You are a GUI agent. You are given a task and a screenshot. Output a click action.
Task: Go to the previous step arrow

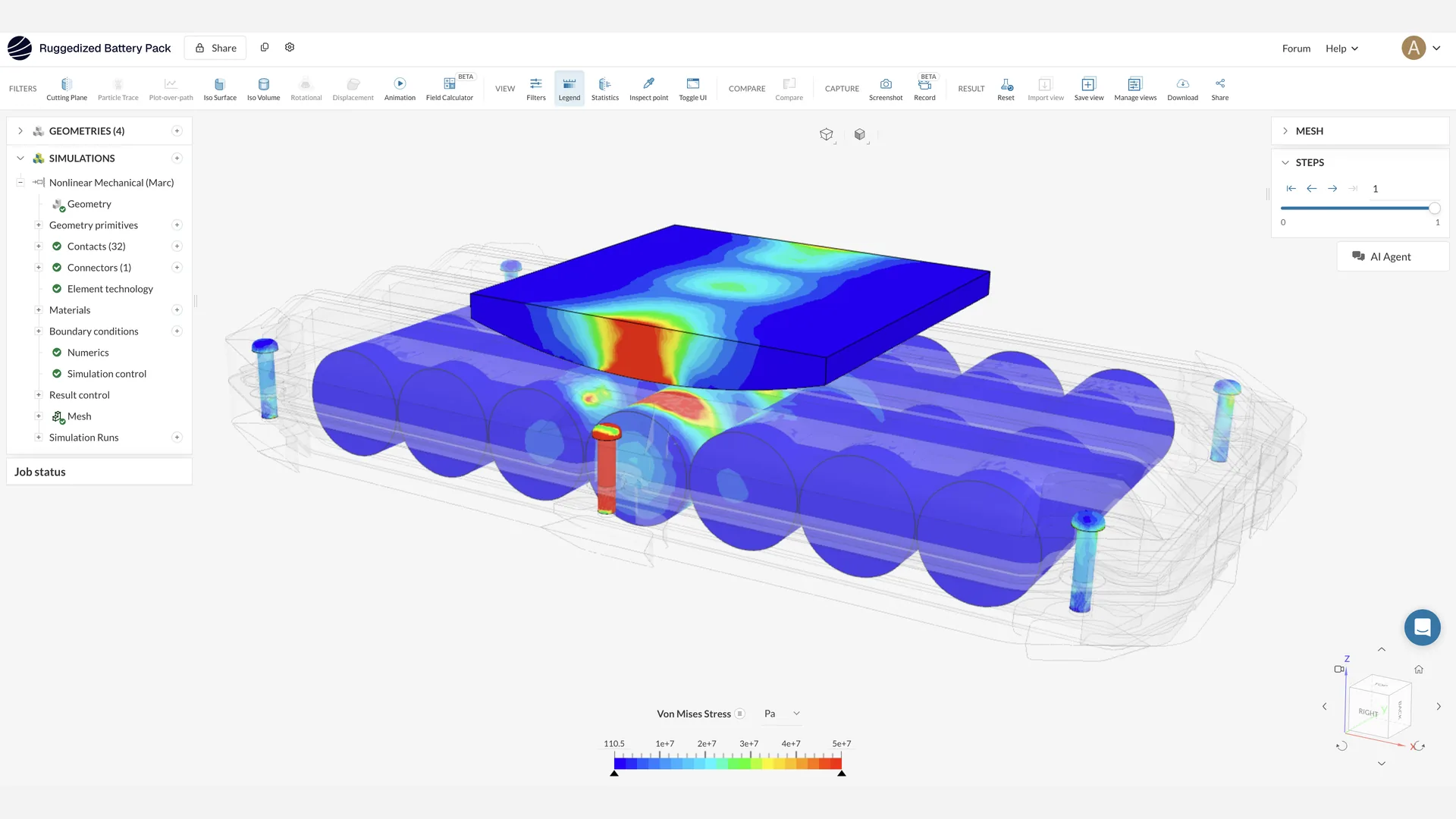pyautogui.click(x=1311, y=189)
